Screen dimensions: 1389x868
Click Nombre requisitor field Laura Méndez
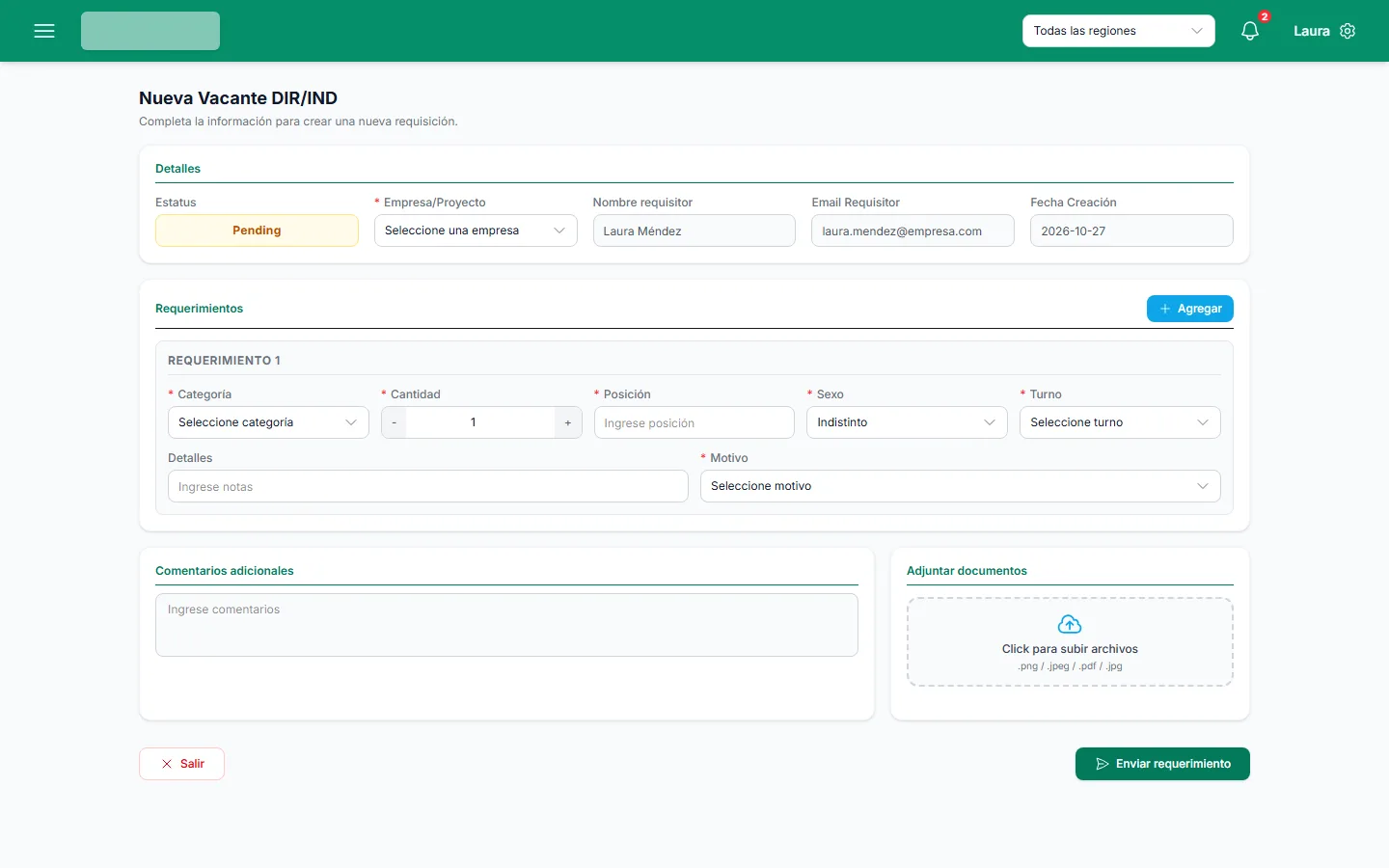coord(694,231)
